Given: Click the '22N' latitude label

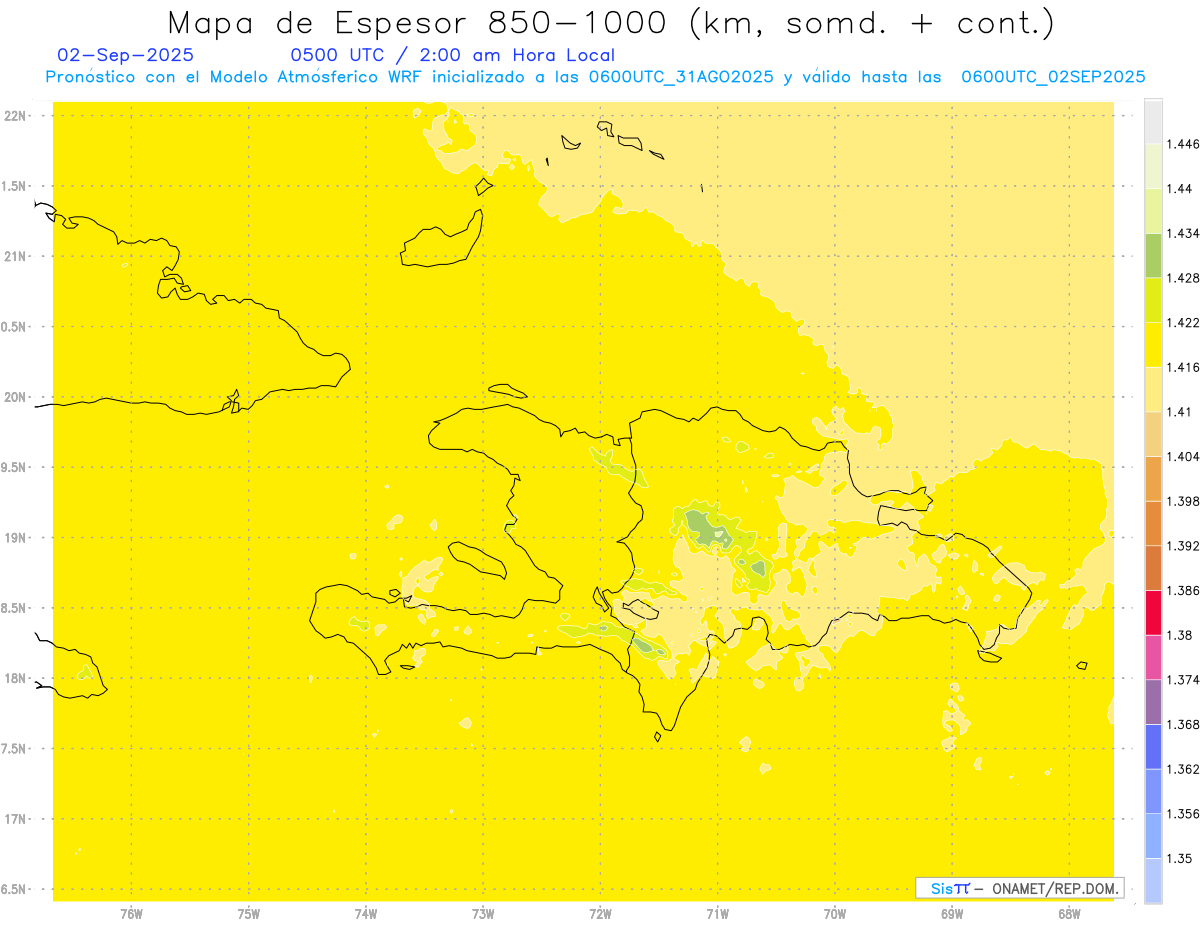Looking at the screenshot, I should pyautogui.click(x=16, y=116).
